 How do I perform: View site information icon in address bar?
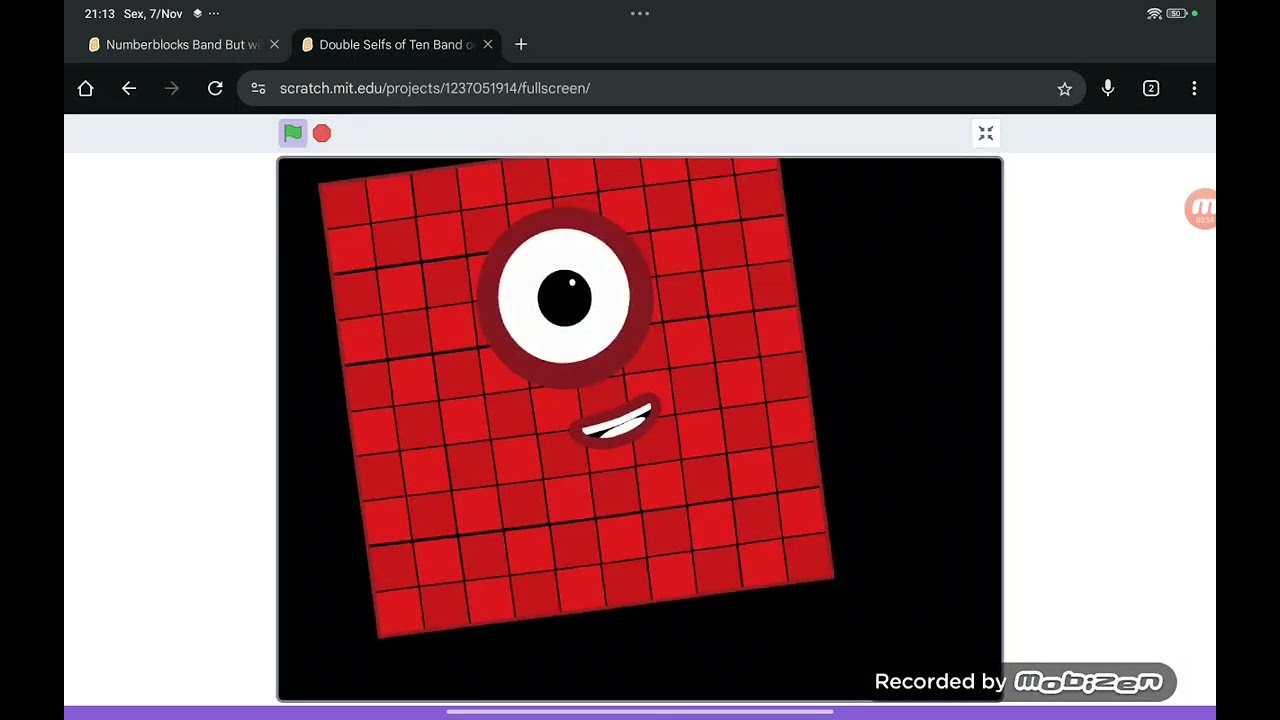258,88
